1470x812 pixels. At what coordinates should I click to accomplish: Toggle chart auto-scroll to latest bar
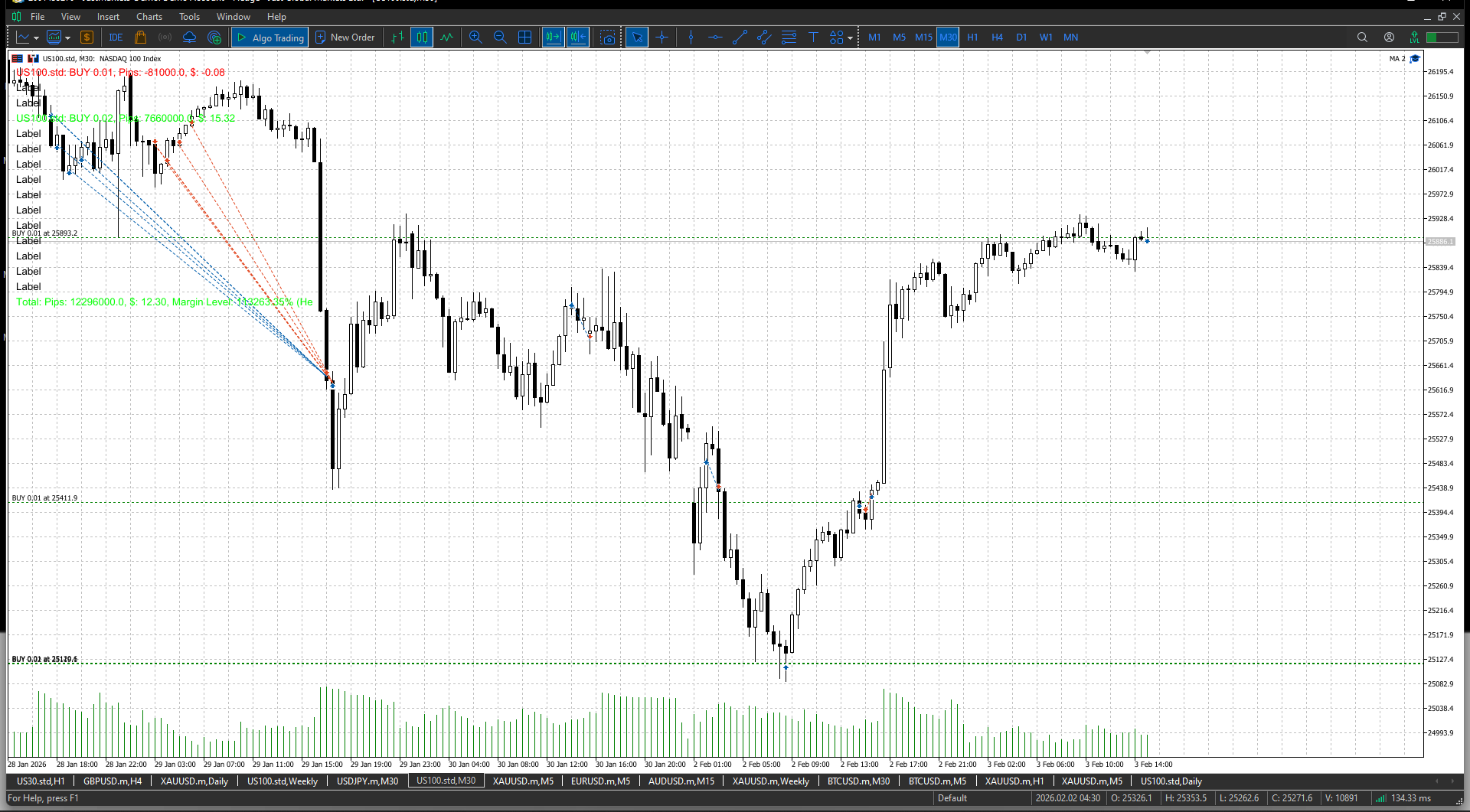click(x=554, y=38)
